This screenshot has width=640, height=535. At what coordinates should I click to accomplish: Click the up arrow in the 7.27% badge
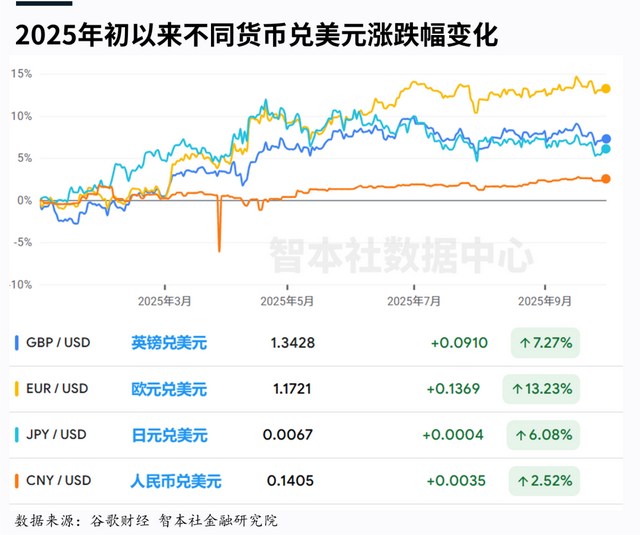point(524,343)
